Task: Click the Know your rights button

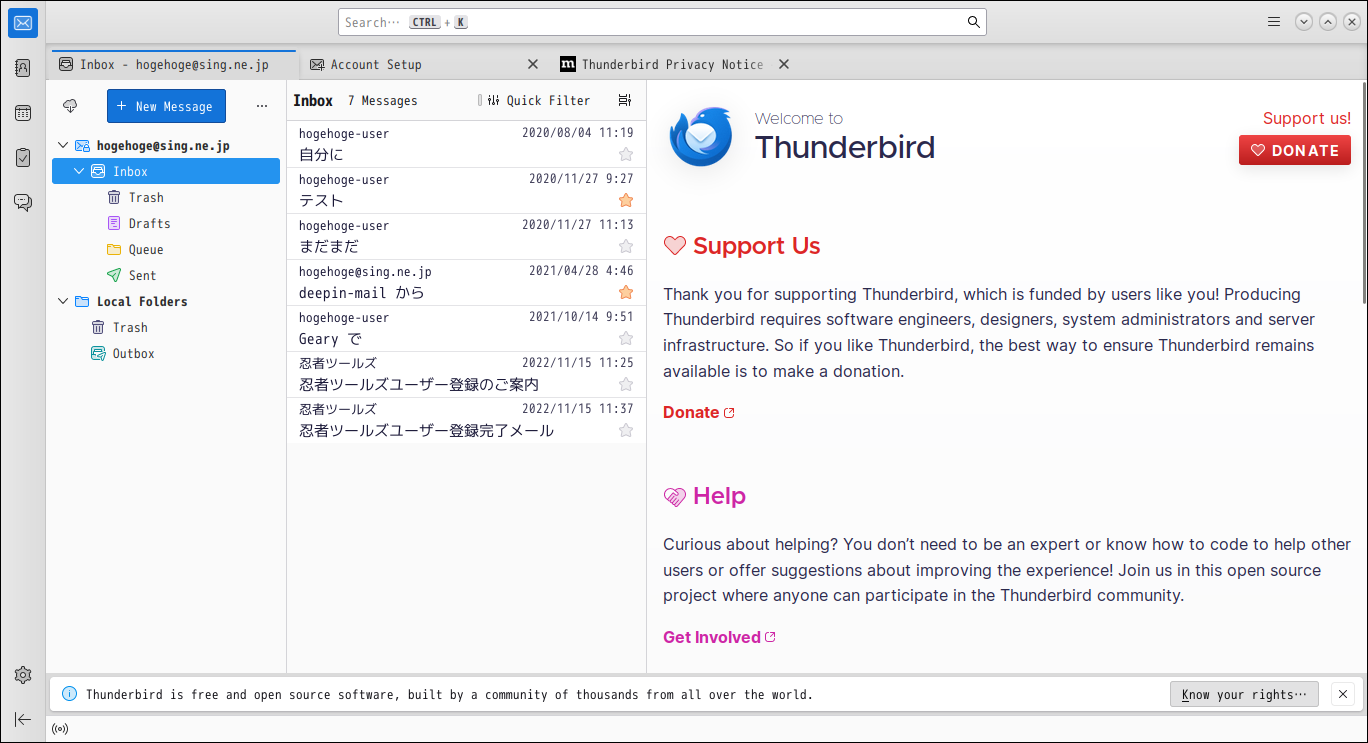Action: (1244, 694)
